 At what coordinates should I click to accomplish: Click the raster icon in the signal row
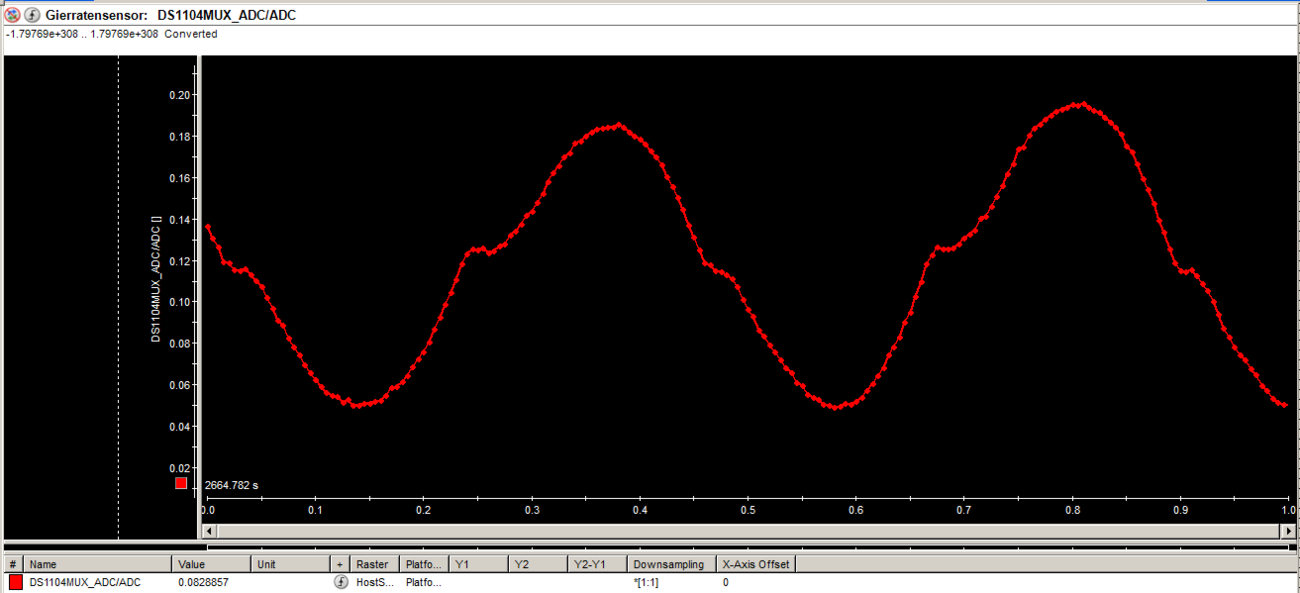click(340, 582)
